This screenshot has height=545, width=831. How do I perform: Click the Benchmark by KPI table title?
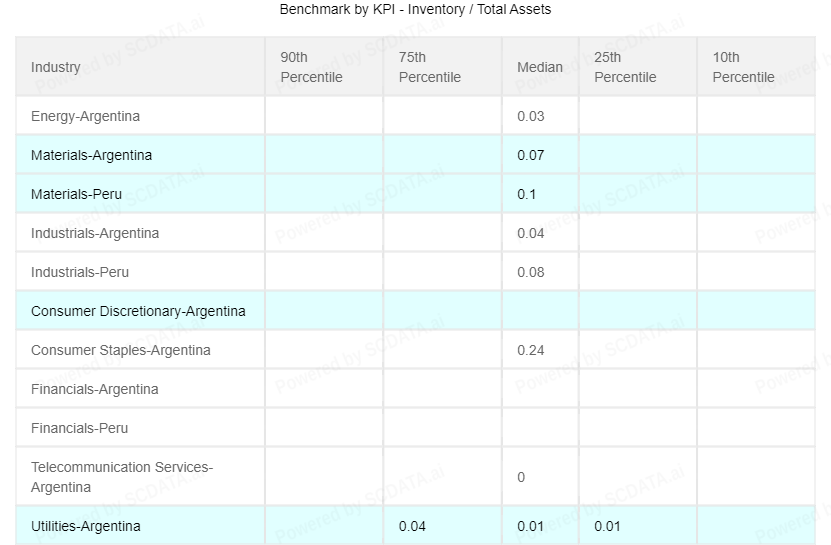point(415,9)
